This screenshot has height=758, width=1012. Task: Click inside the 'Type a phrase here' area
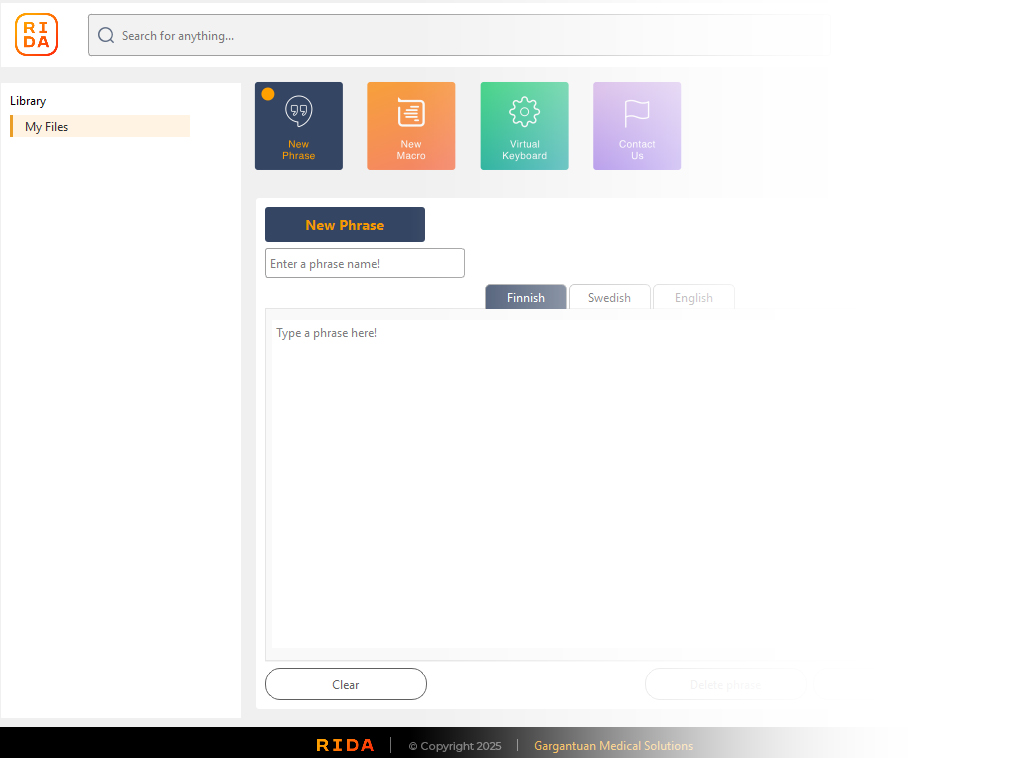520,480
